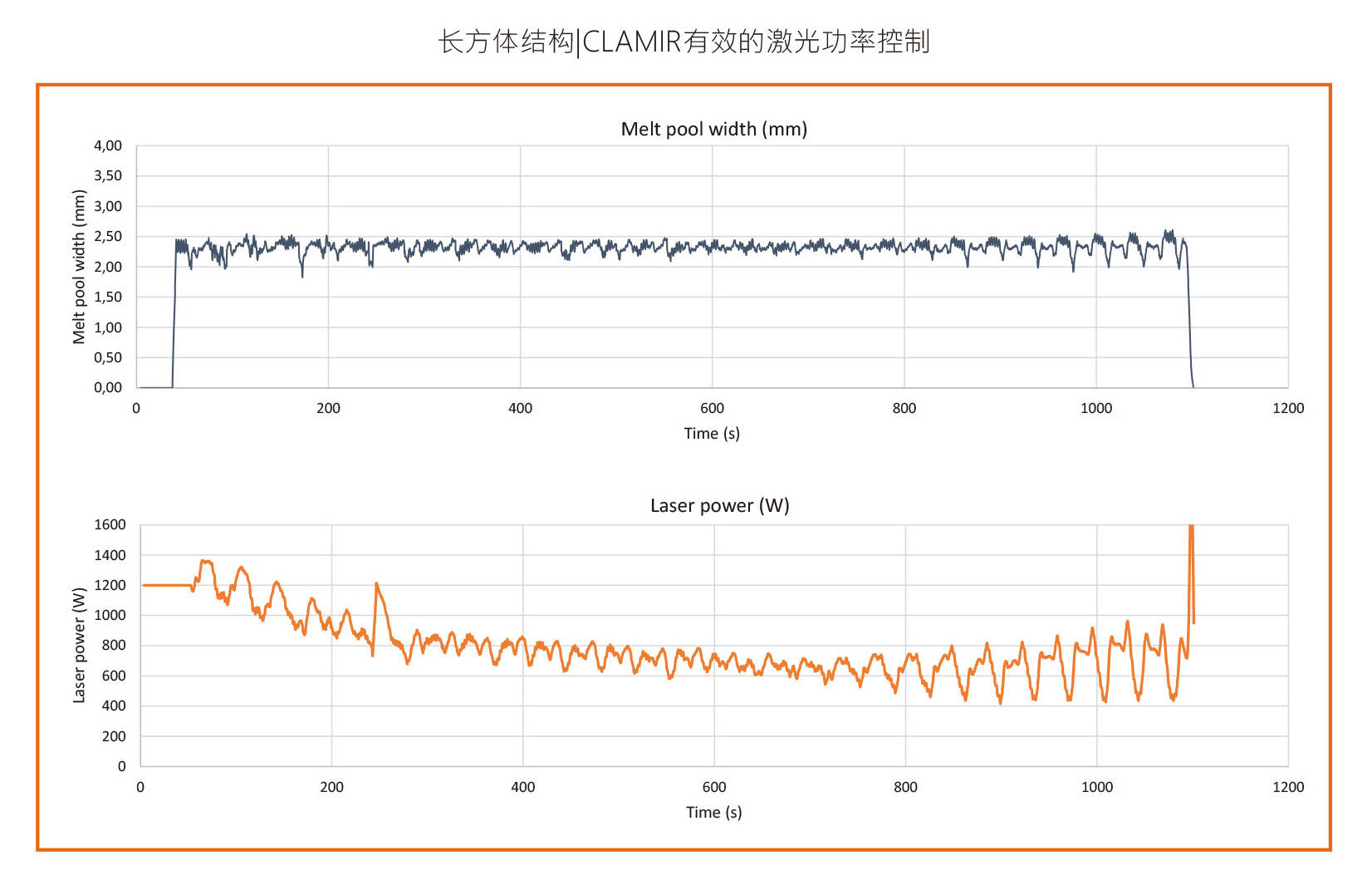Click x-axis '600' of the laser power chart
Screen dimensions: 1372x875
click(714, 787)
